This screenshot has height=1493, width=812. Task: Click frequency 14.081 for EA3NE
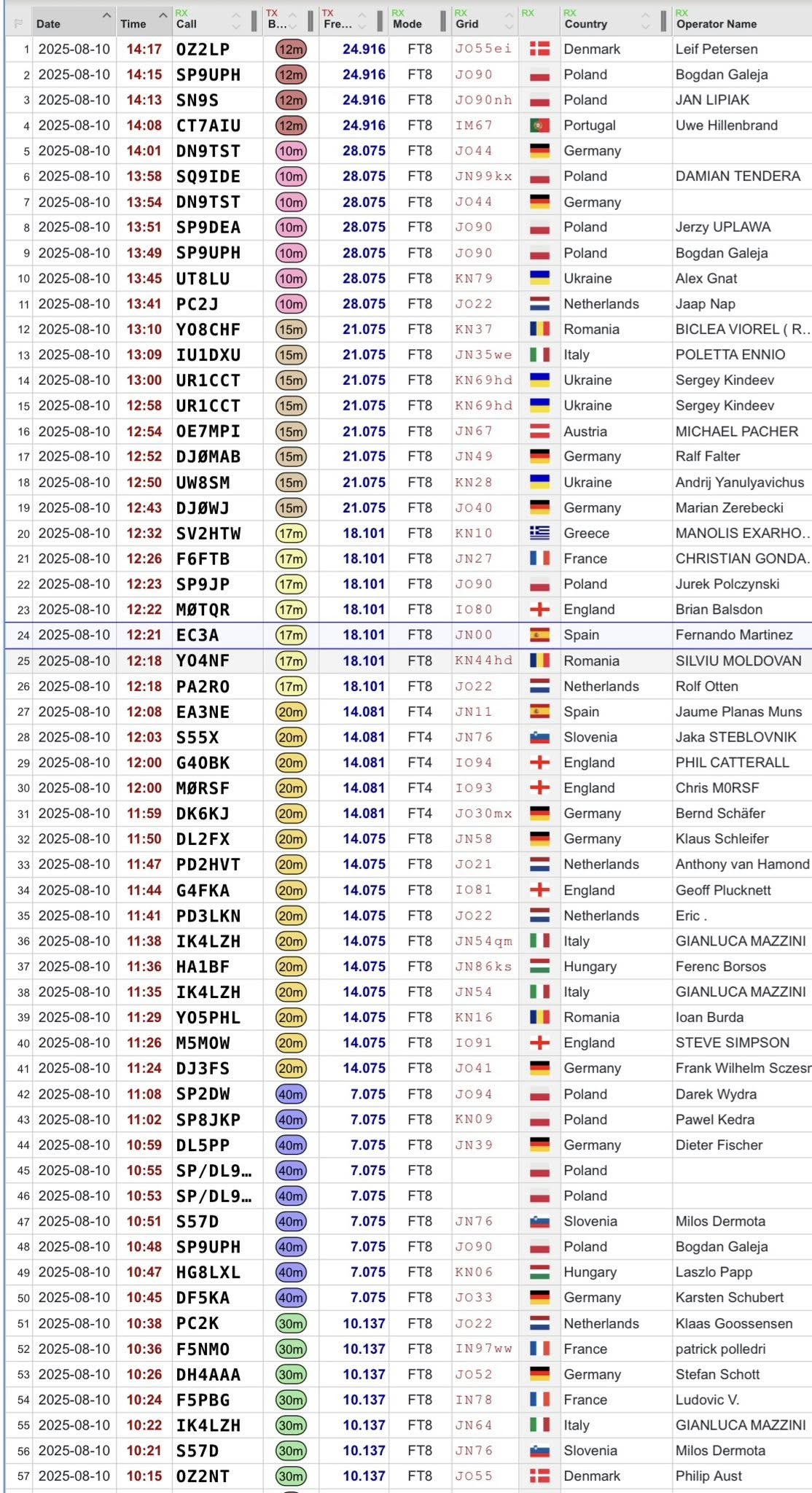pyautogui.click(x=364, y=712)
